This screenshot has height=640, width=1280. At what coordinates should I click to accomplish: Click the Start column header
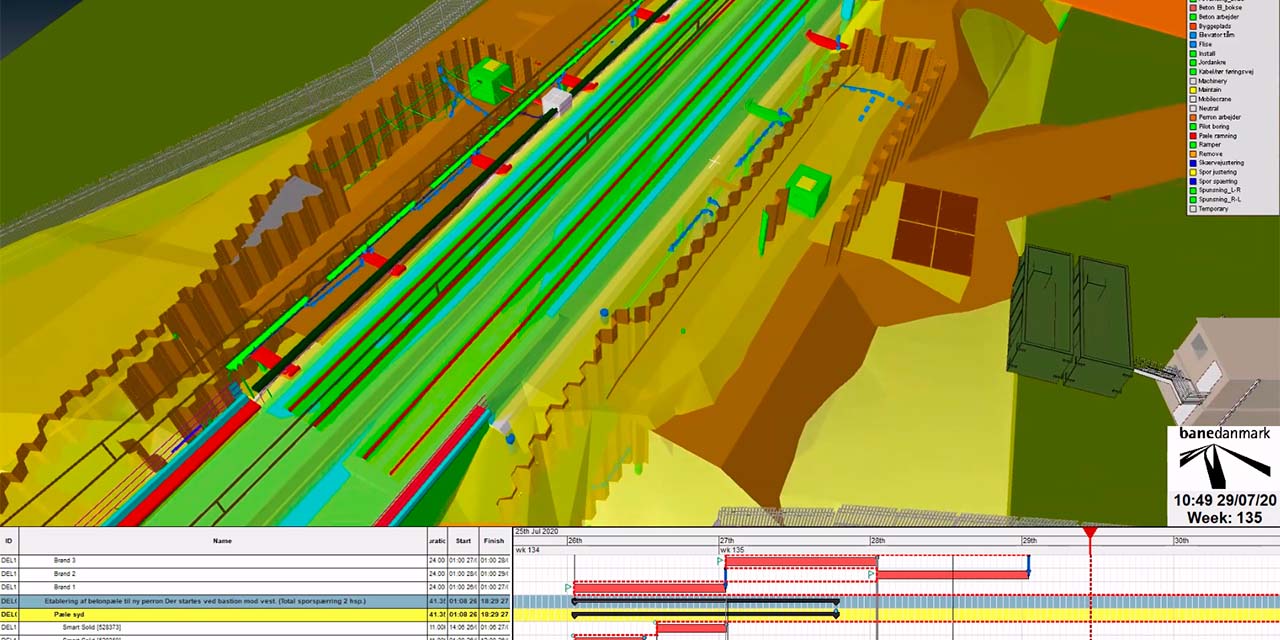pyautogui.click(x=463, y=541)
